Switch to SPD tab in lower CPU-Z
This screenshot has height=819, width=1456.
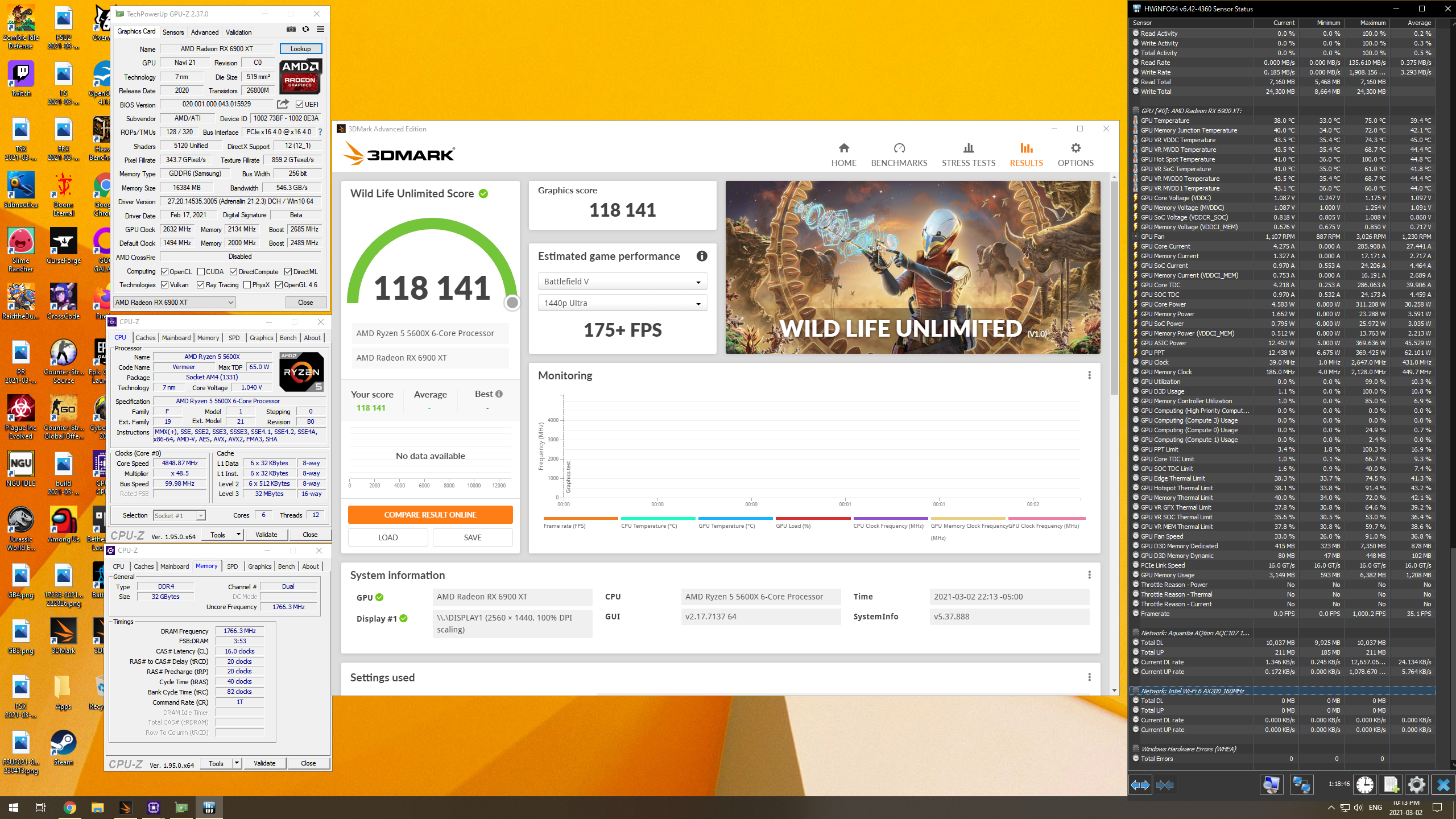232,566
